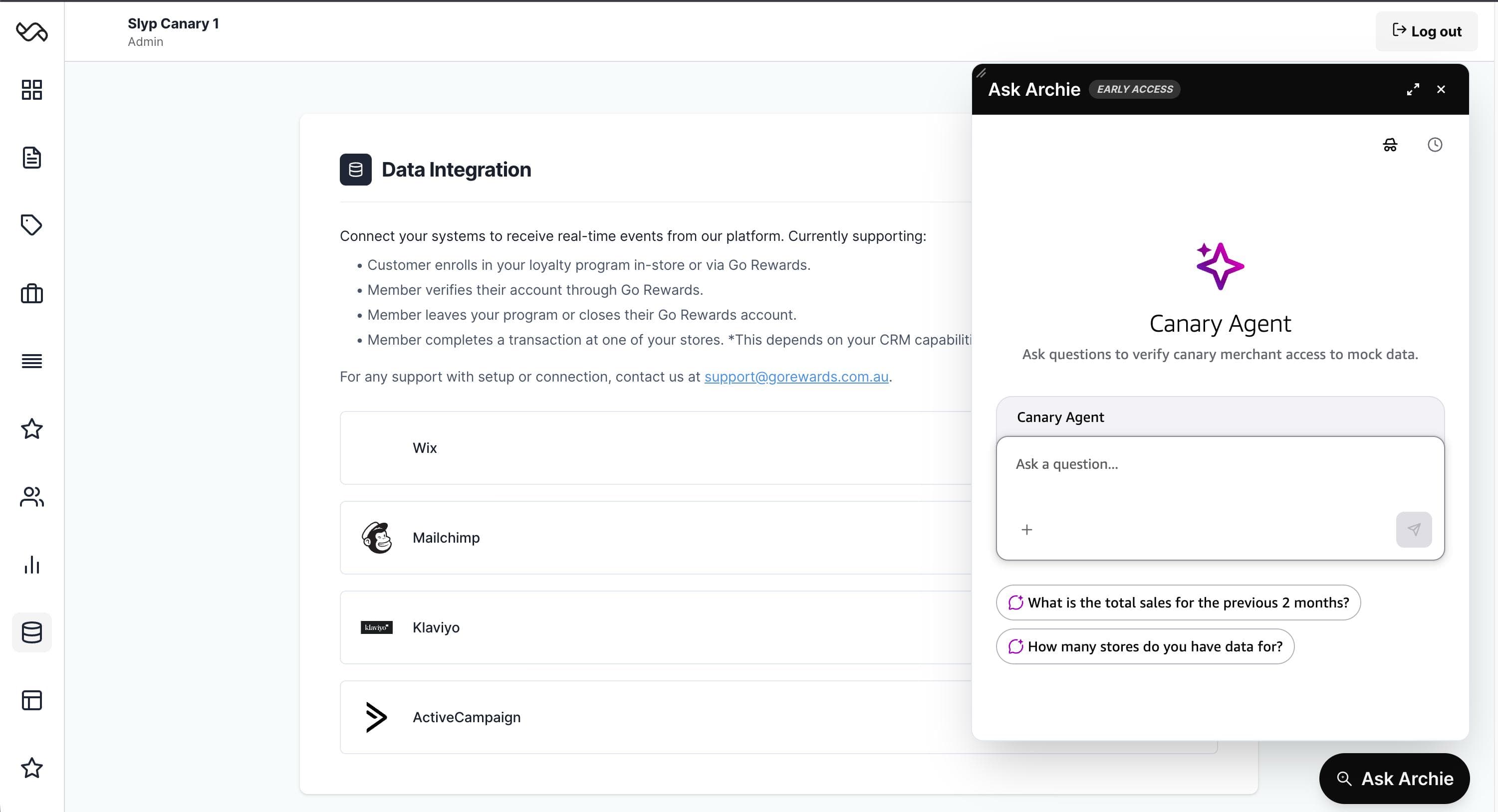Click the star icon above users icon
Screen dimensions: 1498x812
[x=31, y=429]
